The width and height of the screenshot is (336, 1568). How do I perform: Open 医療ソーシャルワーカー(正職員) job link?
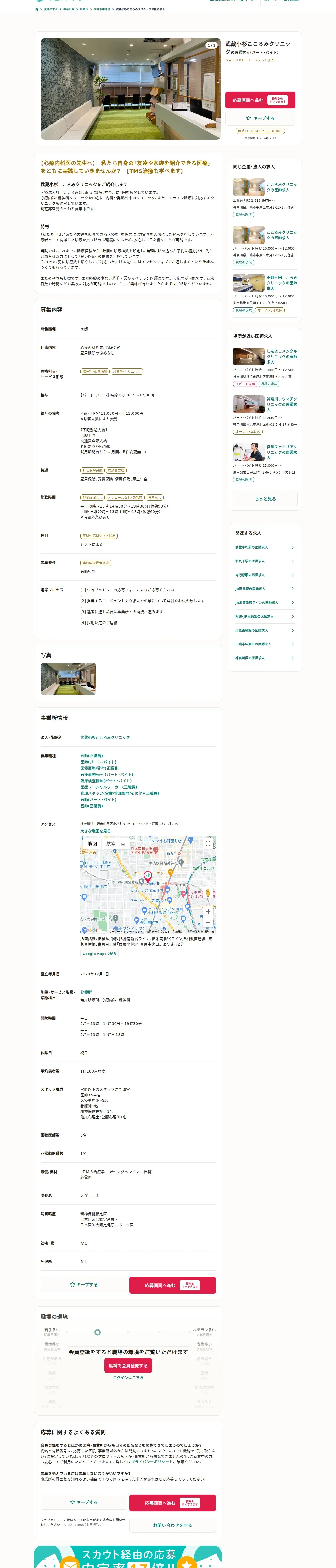[x=109, y=787]
